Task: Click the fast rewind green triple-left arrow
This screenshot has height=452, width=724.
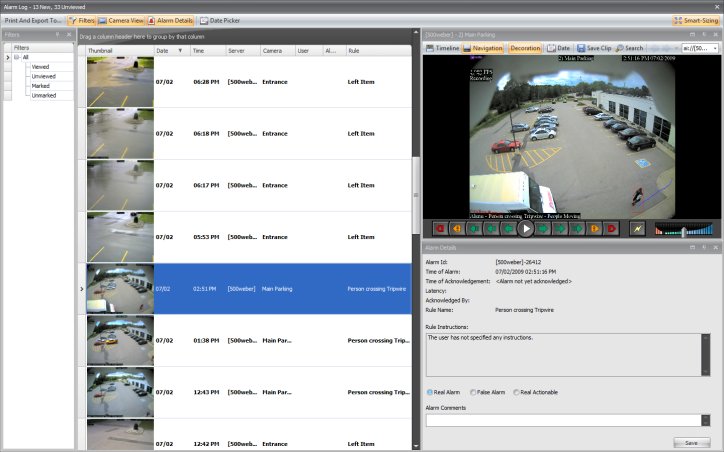Action: coord(474,229)
